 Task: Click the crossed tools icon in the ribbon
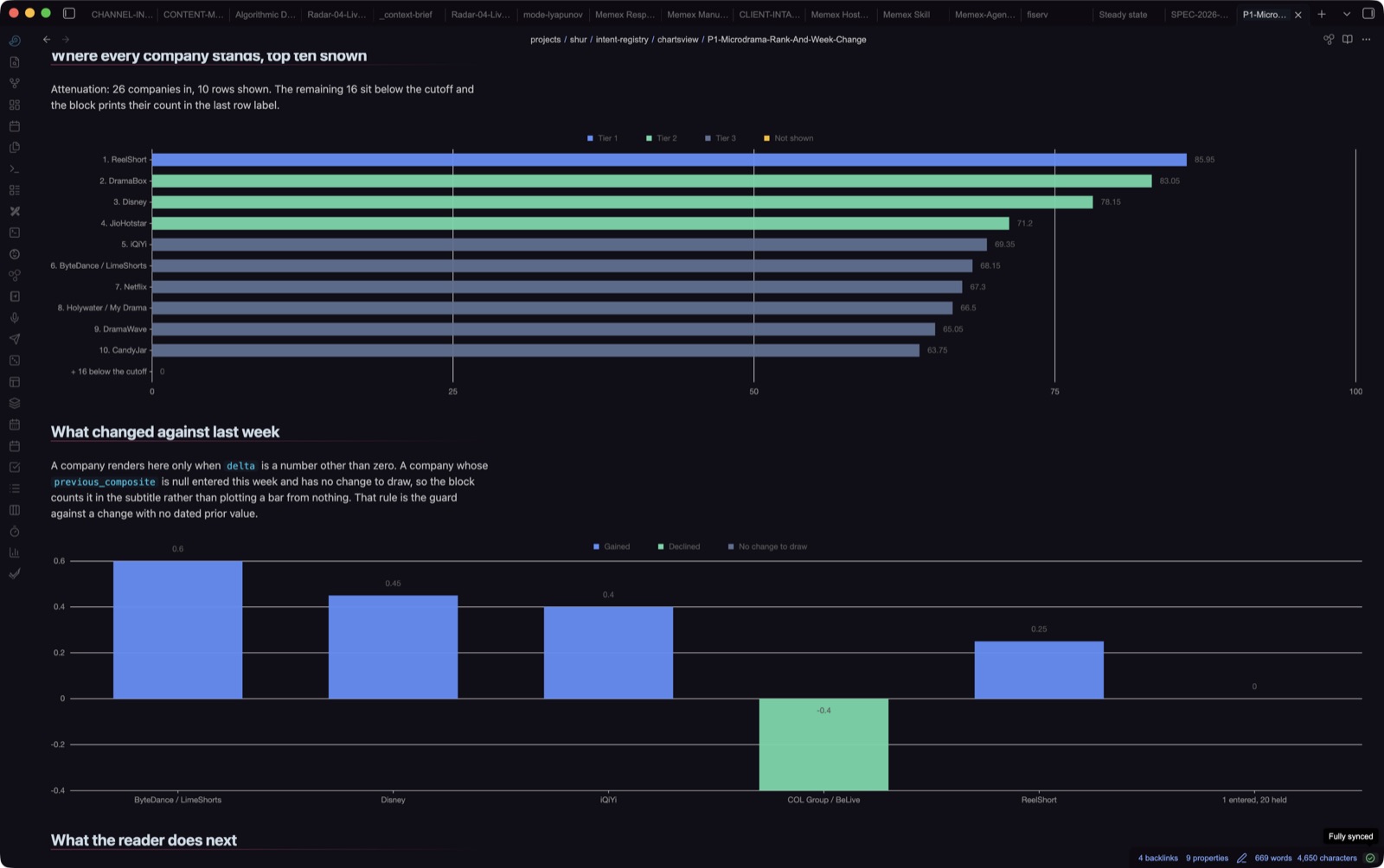pyautogui.click(x=15, y=211)
